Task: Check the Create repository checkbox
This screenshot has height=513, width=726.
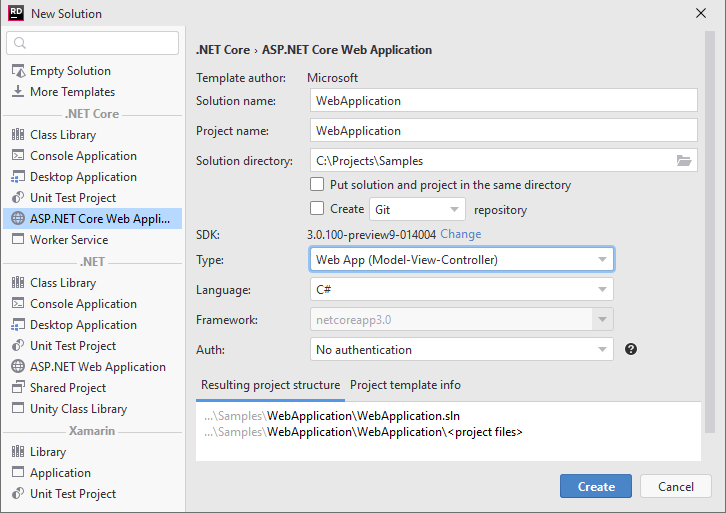Action: [317, 209]
